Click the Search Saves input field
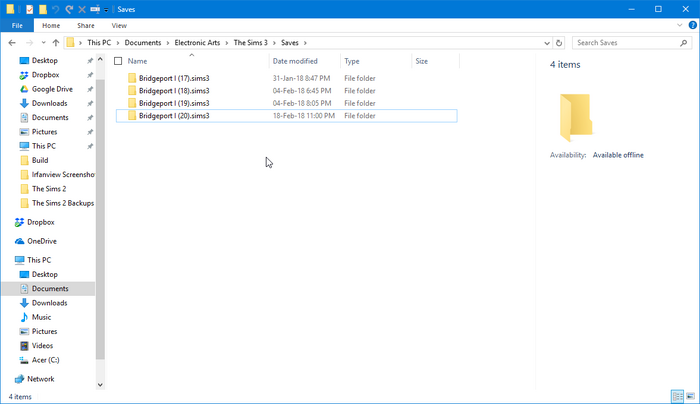The image size is (700, 404). coord(626,43)
